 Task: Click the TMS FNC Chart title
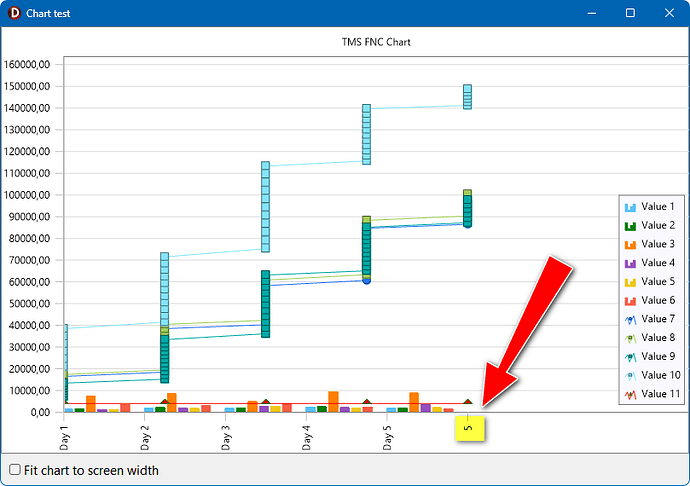click(x=376, y=42)
